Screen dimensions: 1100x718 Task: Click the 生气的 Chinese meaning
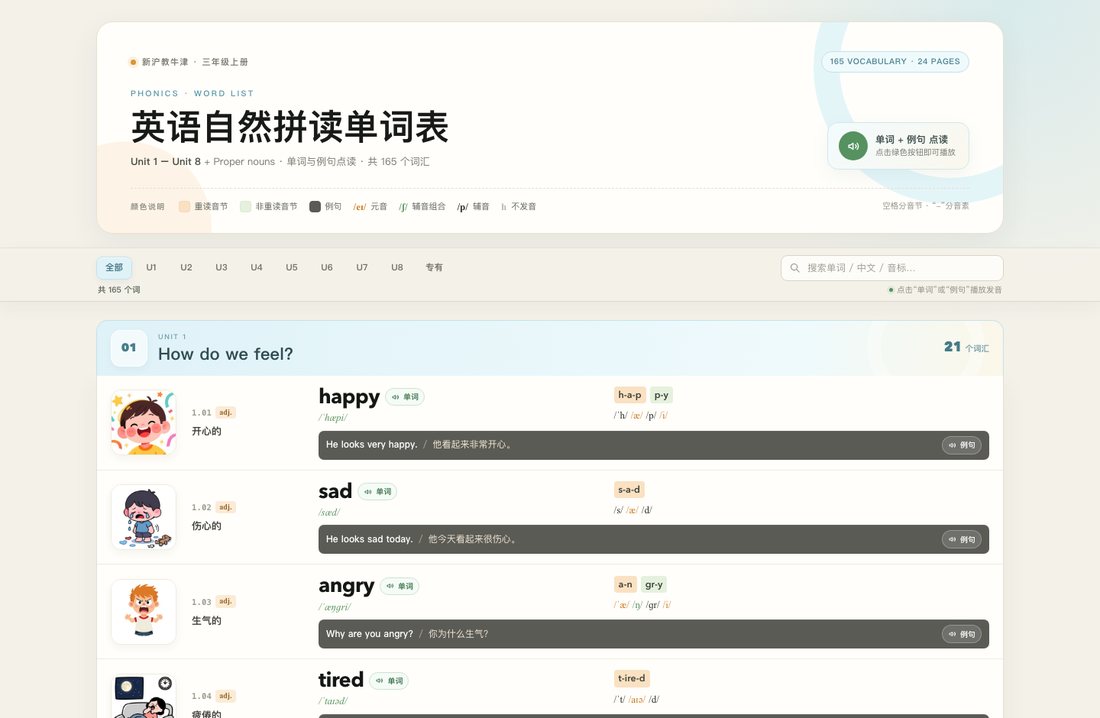206,620
